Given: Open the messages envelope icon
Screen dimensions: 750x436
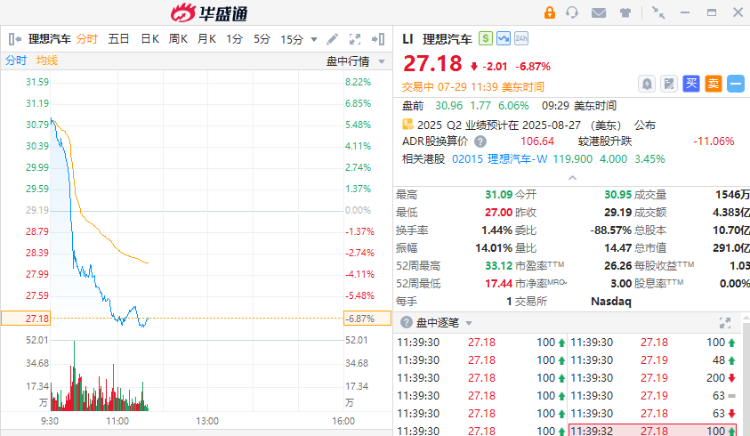Looking at the screenshot, I should 598,13.
